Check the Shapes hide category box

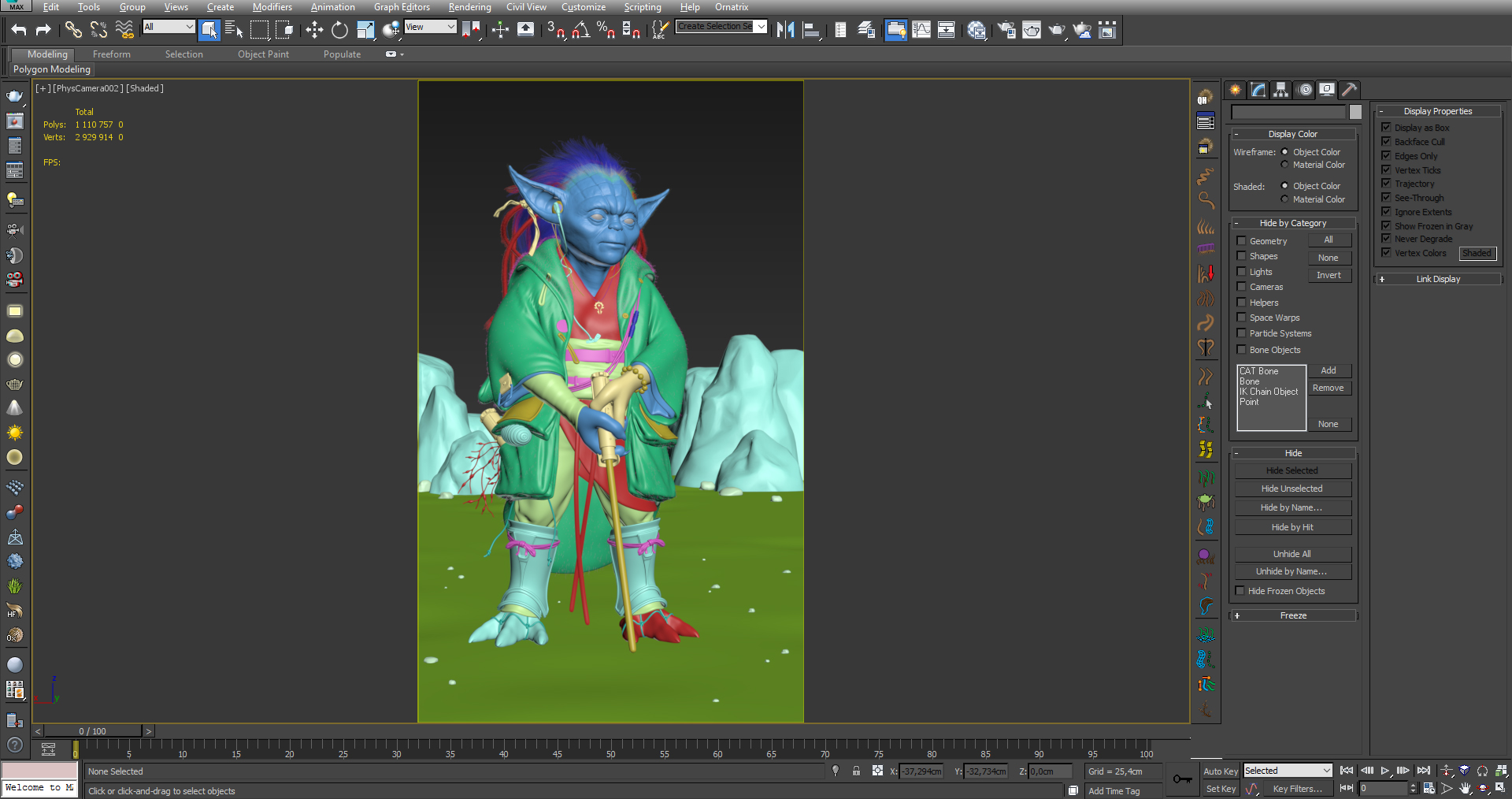click(x=1241, y=256)
